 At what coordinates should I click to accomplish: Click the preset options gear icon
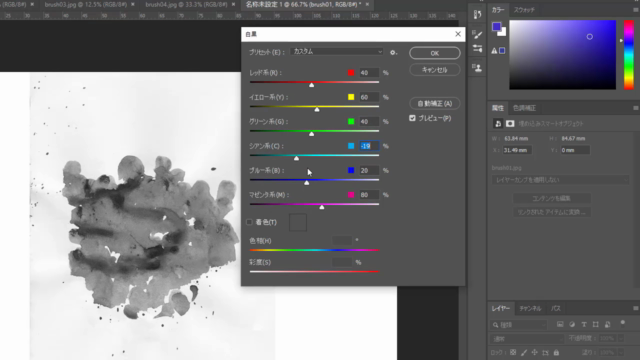click(393, 52)
